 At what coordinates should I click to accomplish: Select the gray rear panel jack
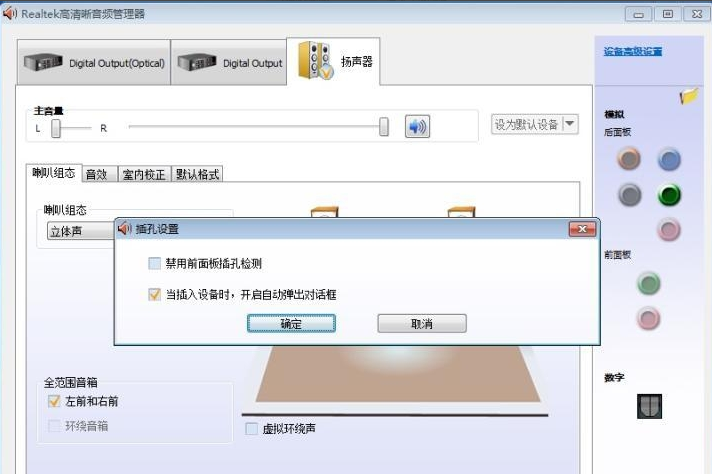pos(629,195)
